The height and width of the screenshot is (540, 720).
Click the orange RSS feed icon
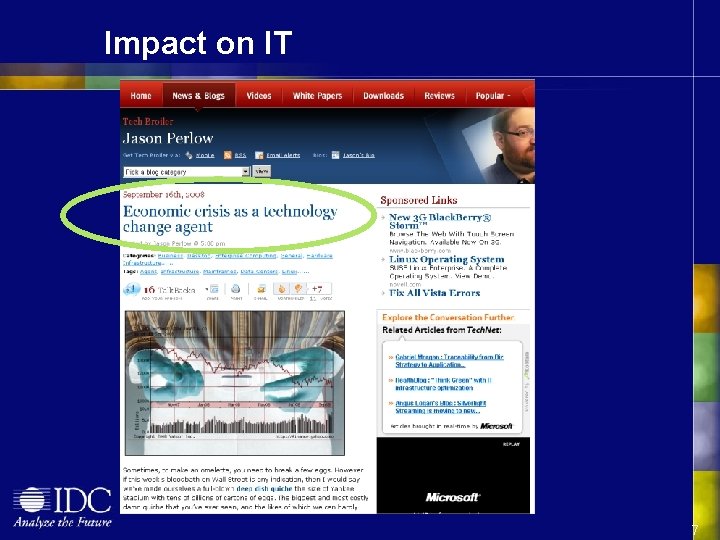[227, 155]
